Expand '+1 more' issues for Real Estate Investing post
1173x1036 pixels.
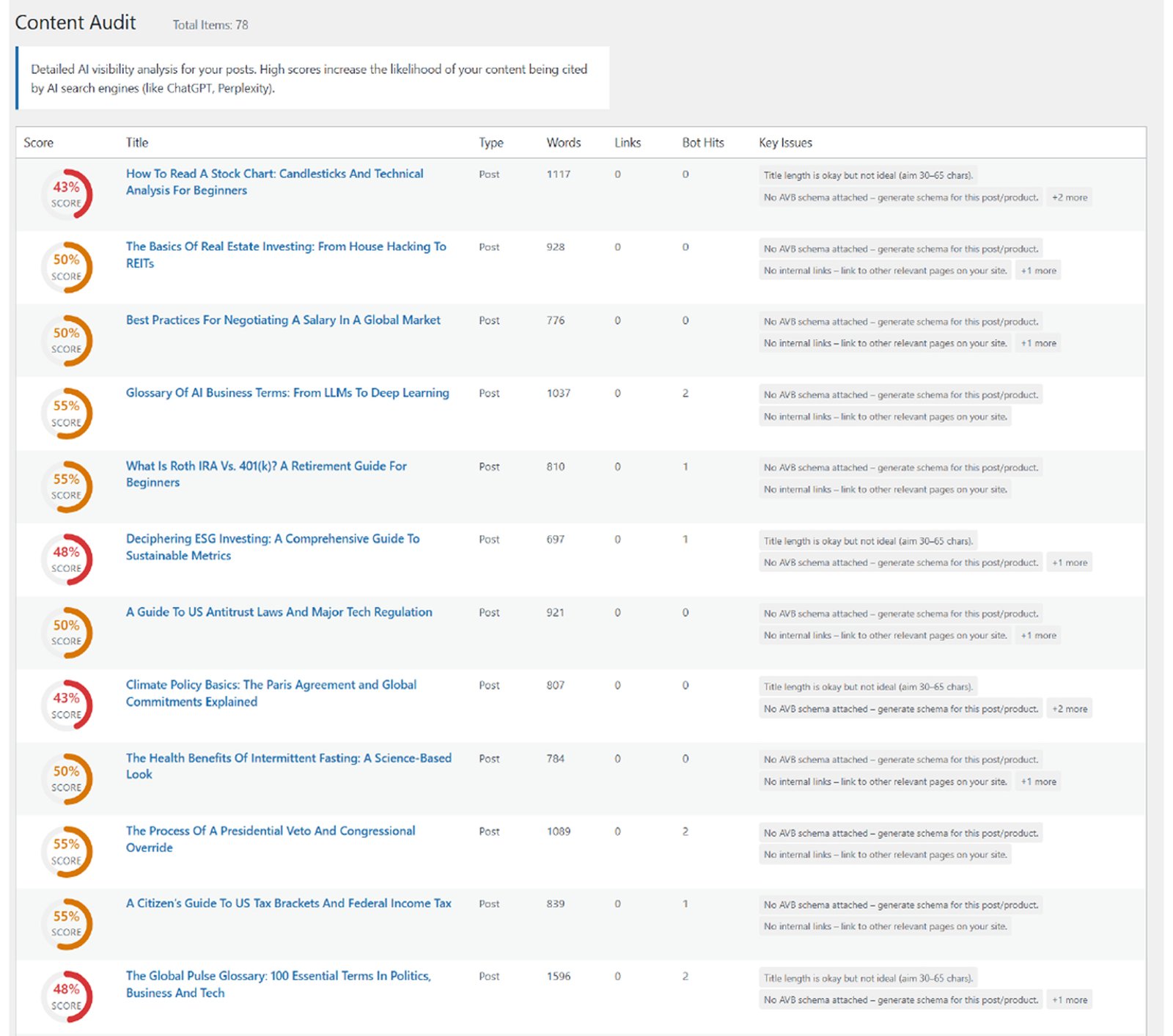(1039, 271)
